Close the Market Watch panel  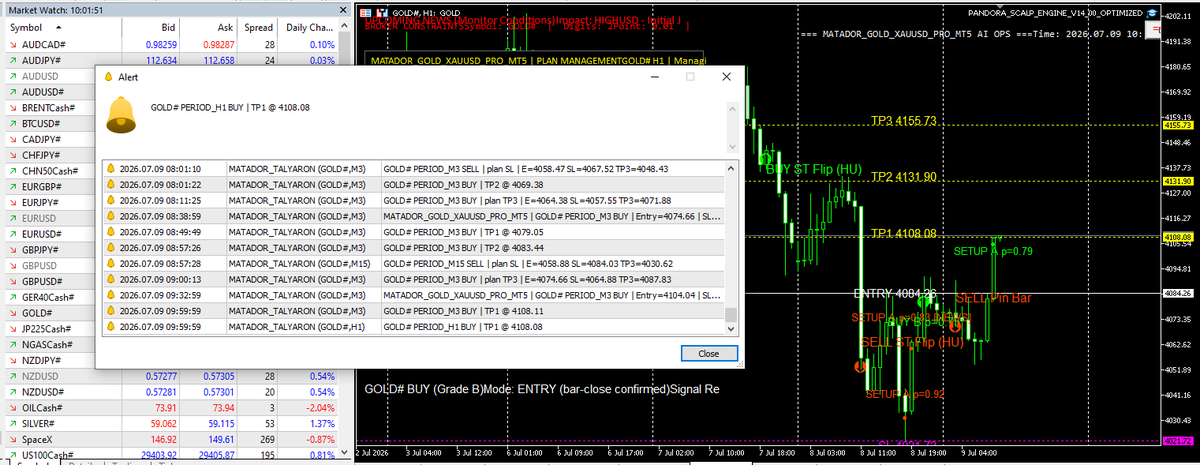click(x=342, y=9)
